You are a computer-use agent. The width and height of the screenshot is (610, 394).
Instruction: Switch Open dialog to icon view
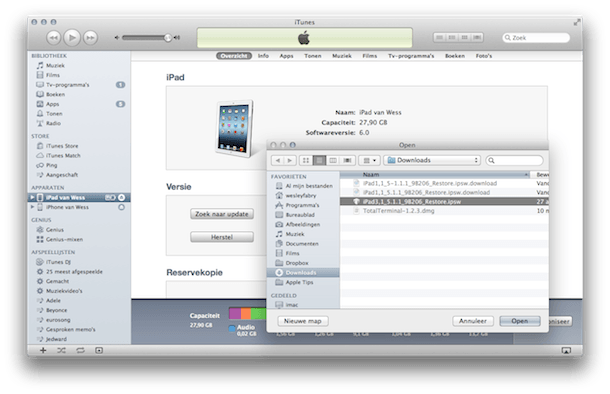[x=306, y=160]
